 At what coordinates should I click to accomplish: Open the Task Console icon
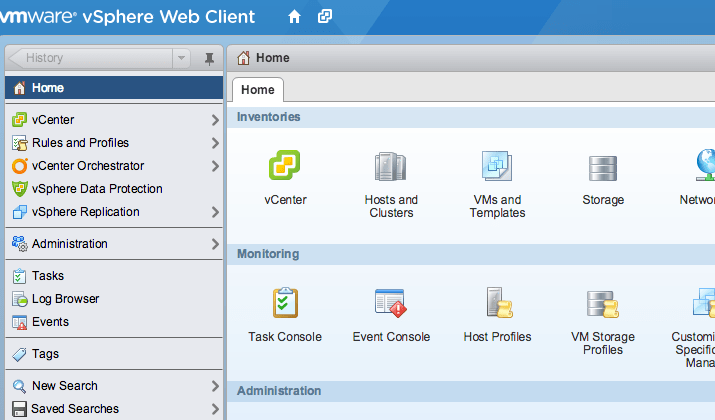(285, 302)
